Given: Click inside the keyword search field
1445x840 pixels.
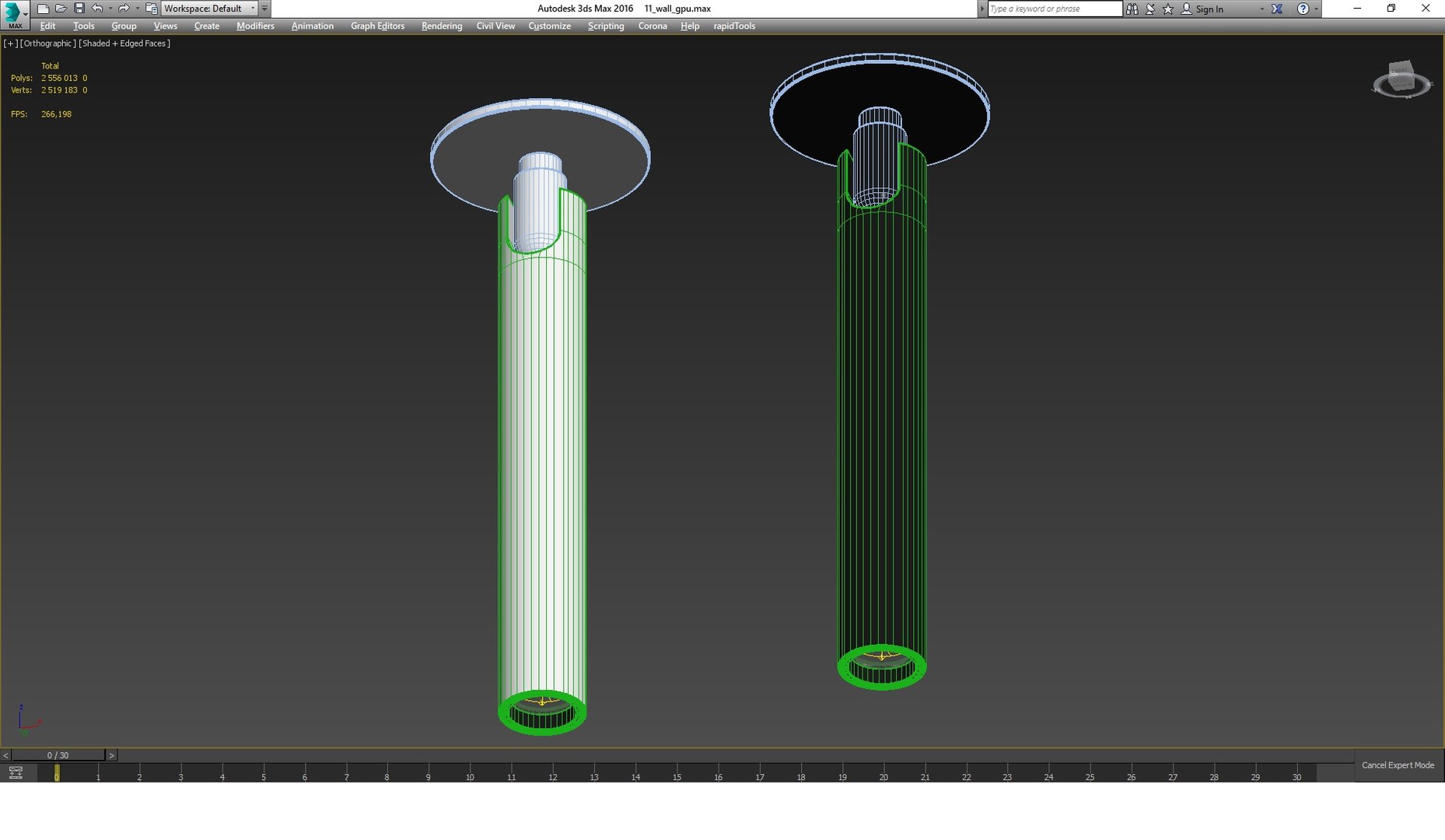Looking at the screenshot, I should pos(1055,9).
